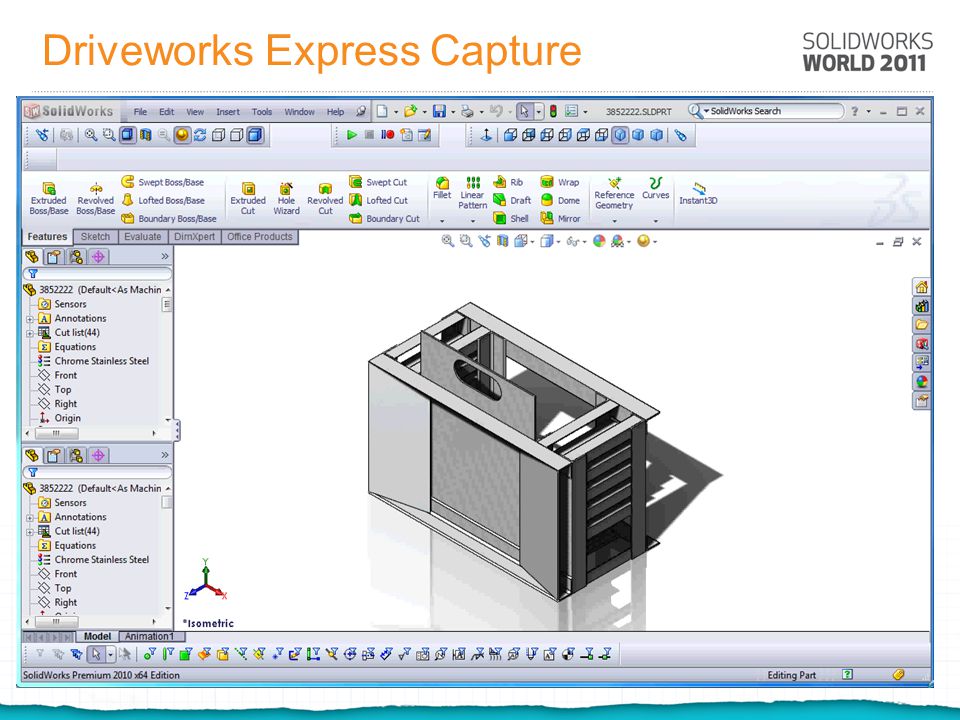Select the Extruded Boss/Base tool

coord(49,198)
